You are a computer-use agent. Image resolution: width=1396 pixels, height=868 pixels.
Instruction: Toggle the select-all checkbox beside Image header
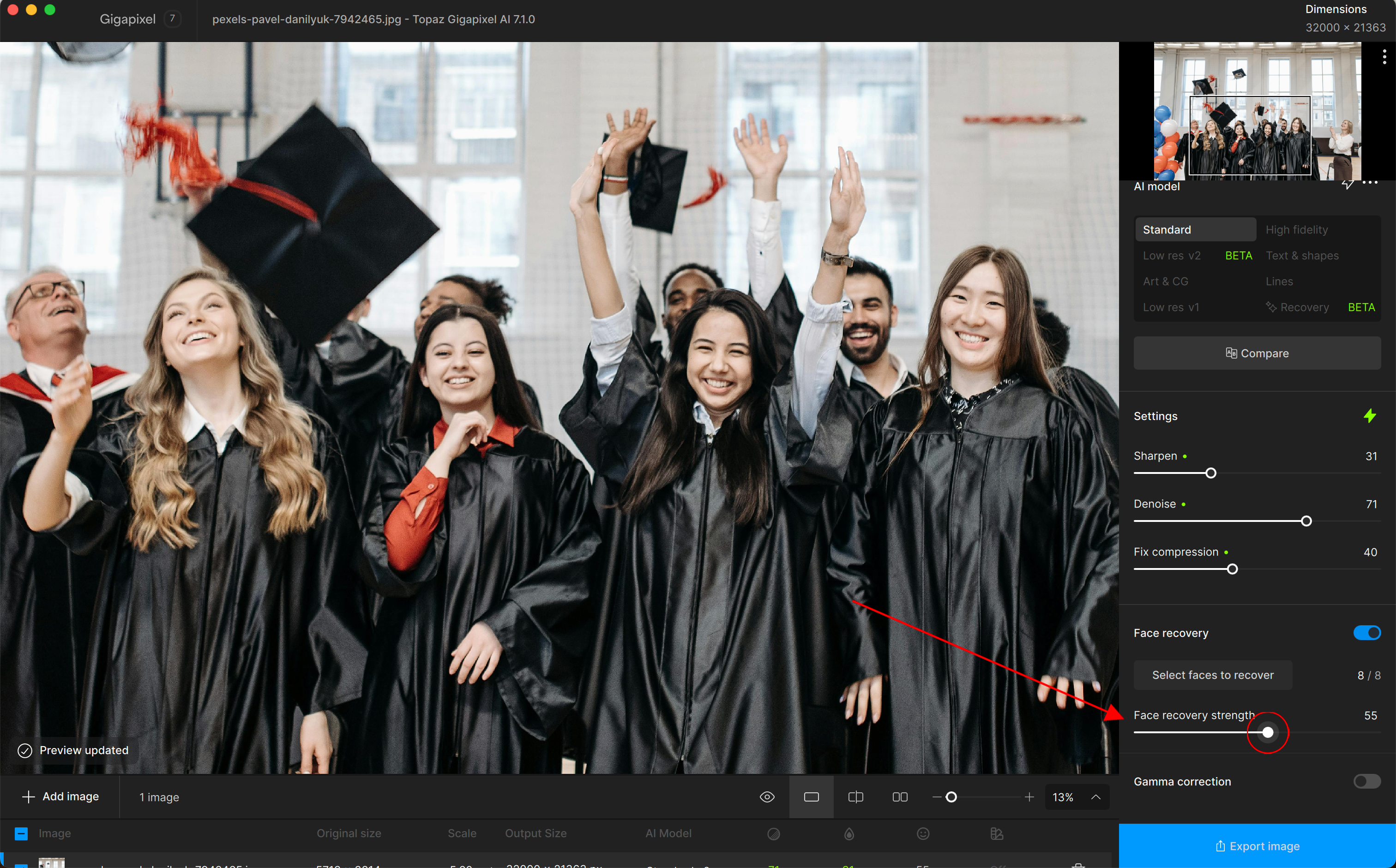coord(21,833)
